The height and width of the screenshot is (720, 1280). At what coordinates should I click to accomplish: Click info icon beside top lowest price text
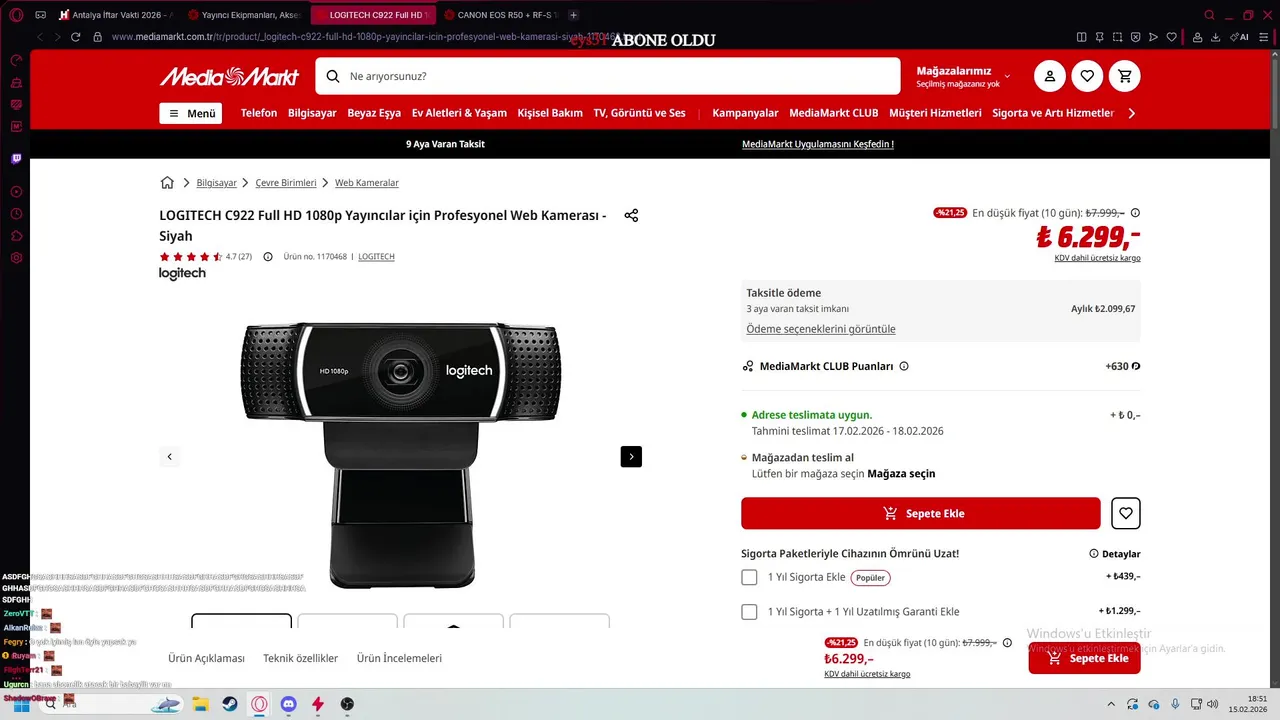pyautogui.click(x=1135, y=213)
